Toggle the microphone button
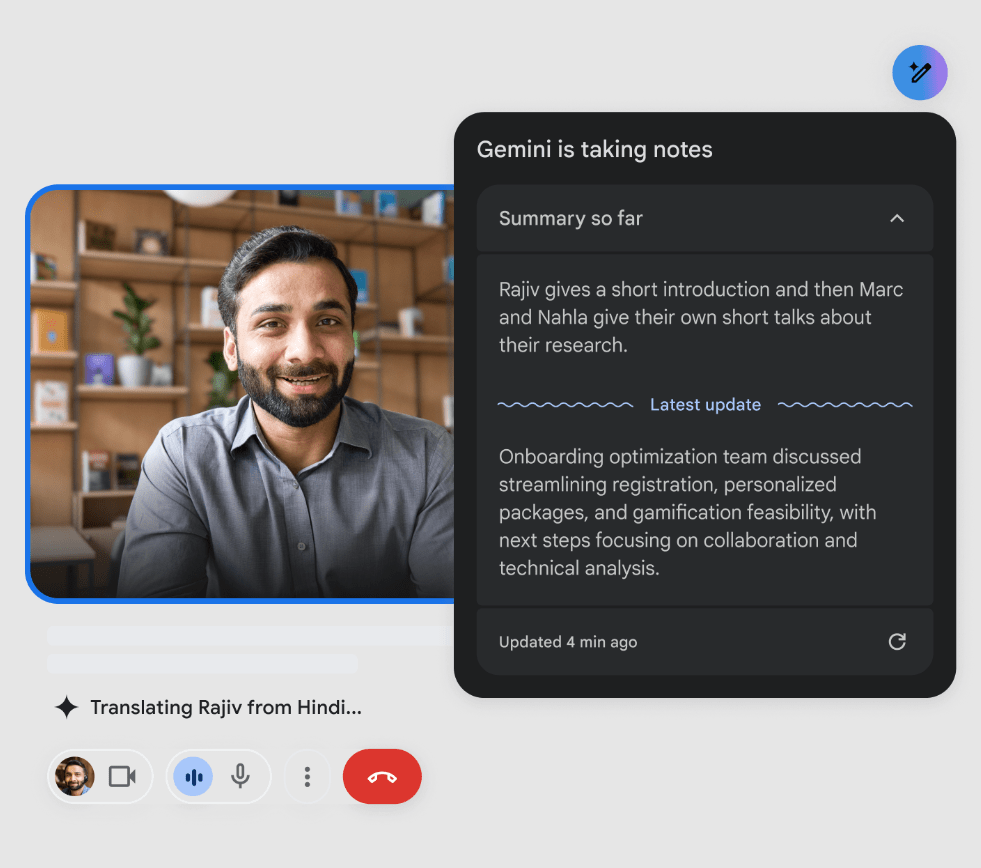The height and width of the screenshot is (868, 981). click(240, 777)
